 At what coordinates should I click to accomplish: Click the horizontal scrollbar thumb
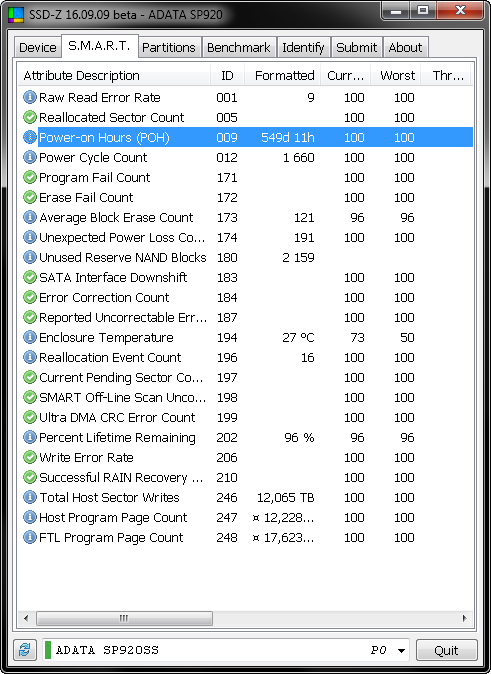click(124, 619)
